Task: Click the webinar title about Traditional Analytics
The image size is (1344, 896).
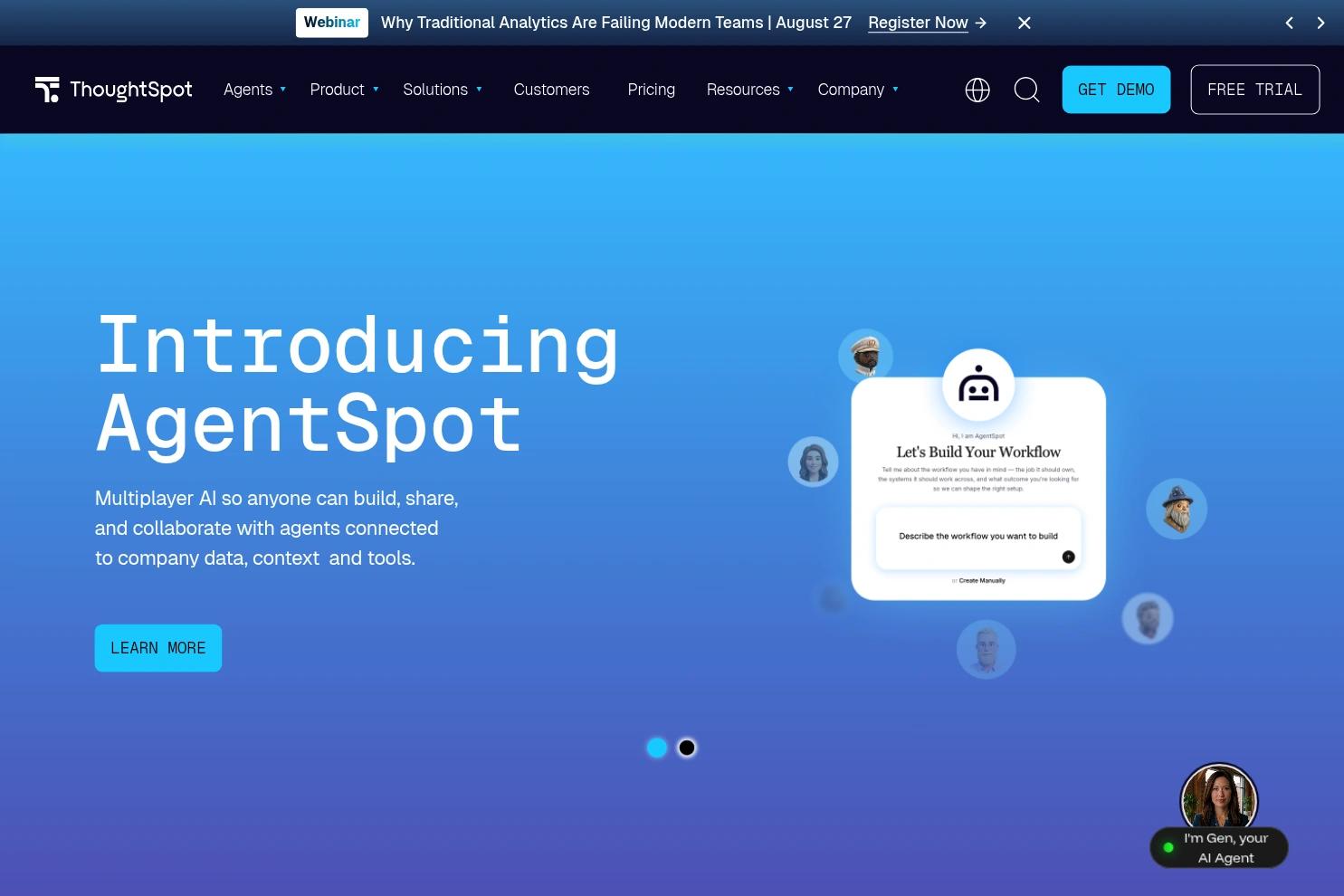Action: [616, 23]
